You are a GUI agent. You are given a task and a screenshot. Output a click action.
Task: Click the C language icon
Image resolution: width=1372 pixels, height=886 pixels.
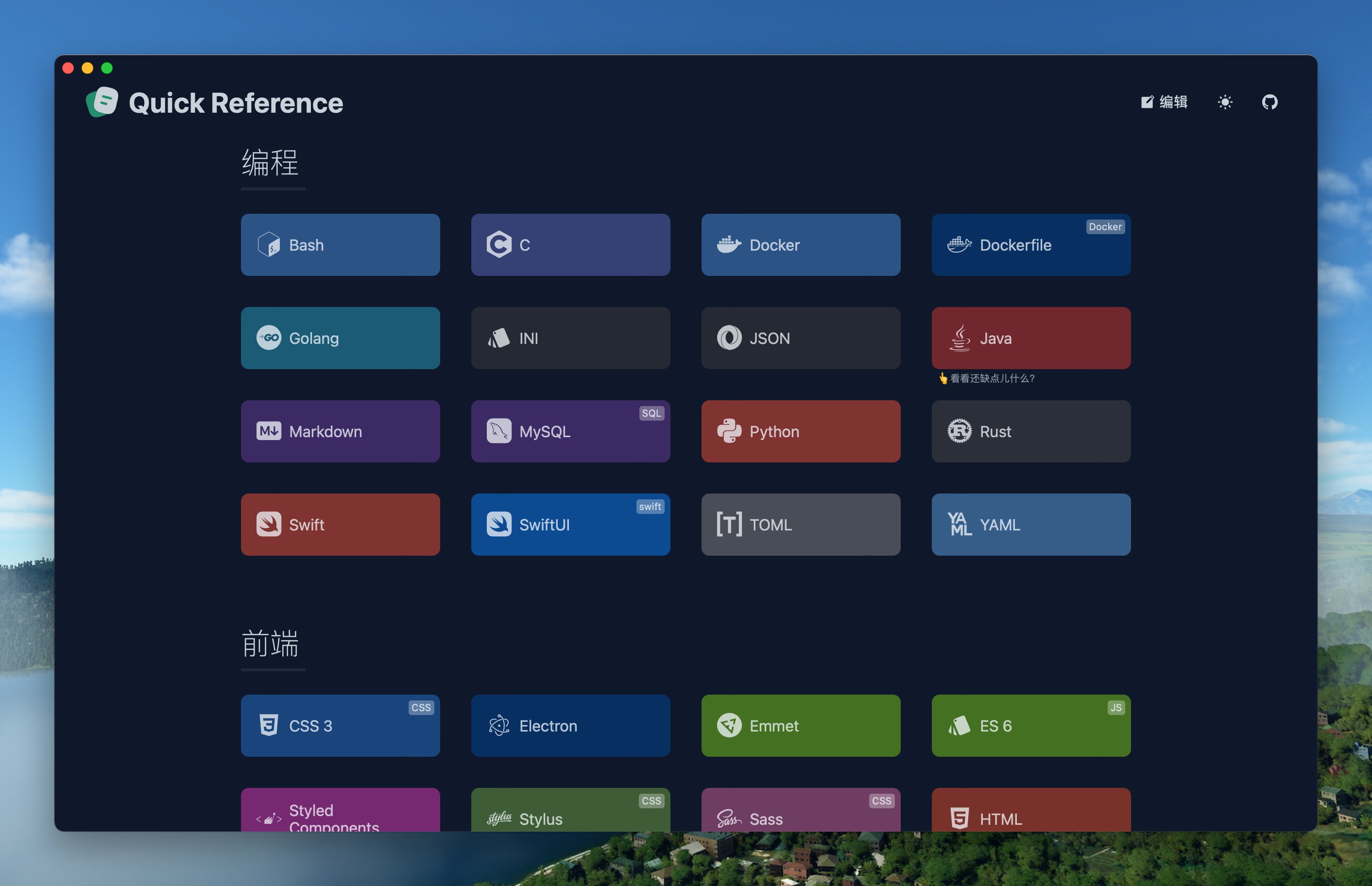499,244
